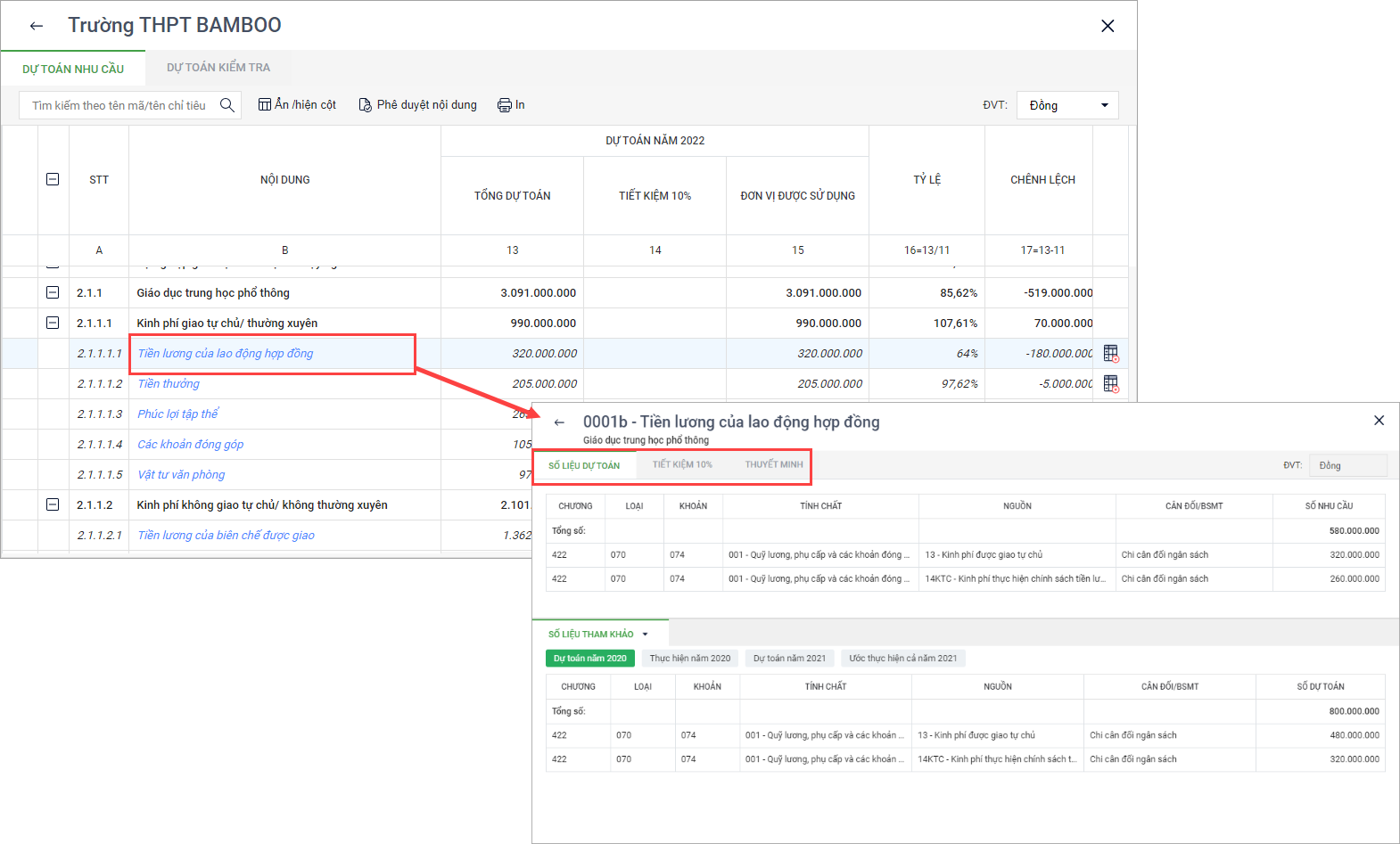Viewport: 1400px width, 844px height.
Task: Open the Tiền lương của biên chế link
Action: click(x=226, y=535)
